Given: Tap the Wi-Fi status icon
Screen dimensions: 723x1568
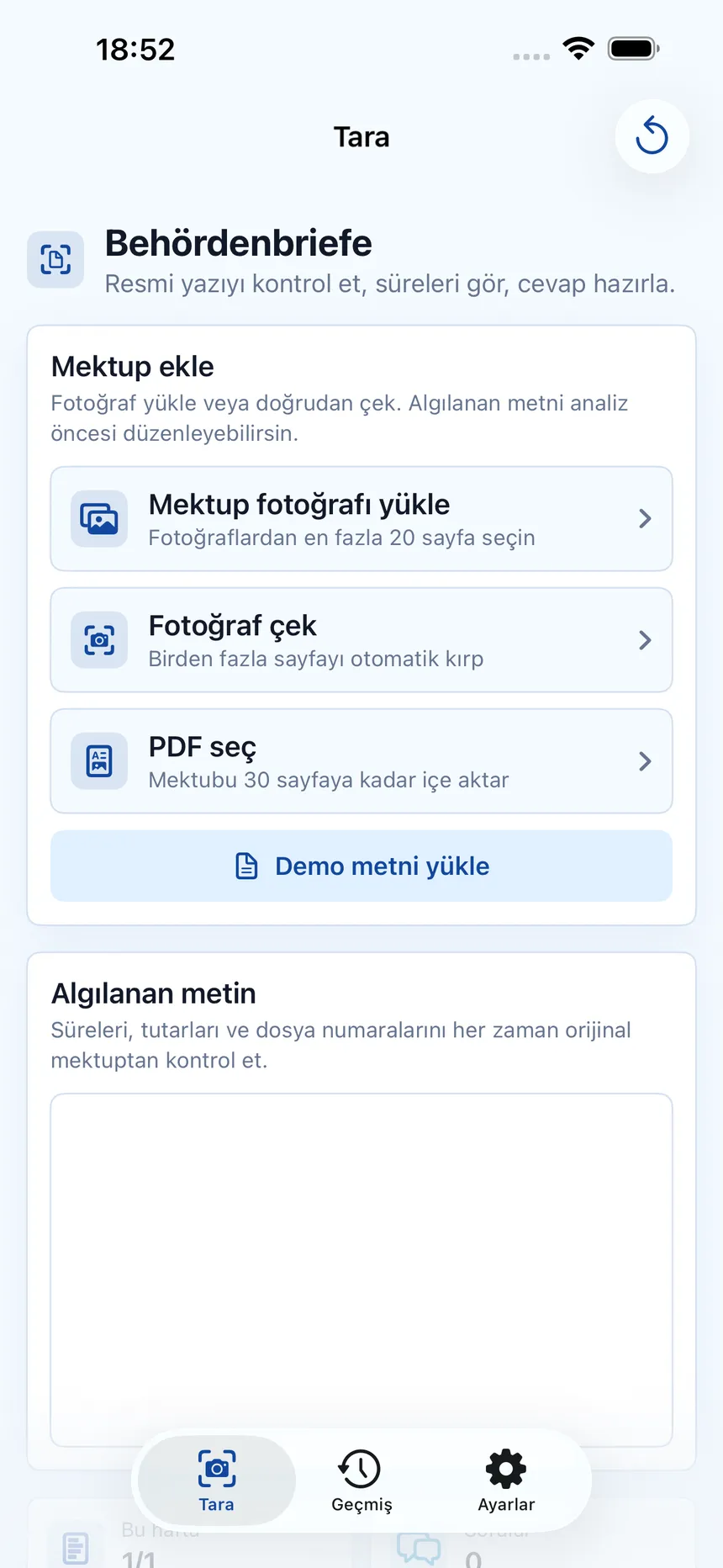Looking at the screenshot, I should coord(578,49).
